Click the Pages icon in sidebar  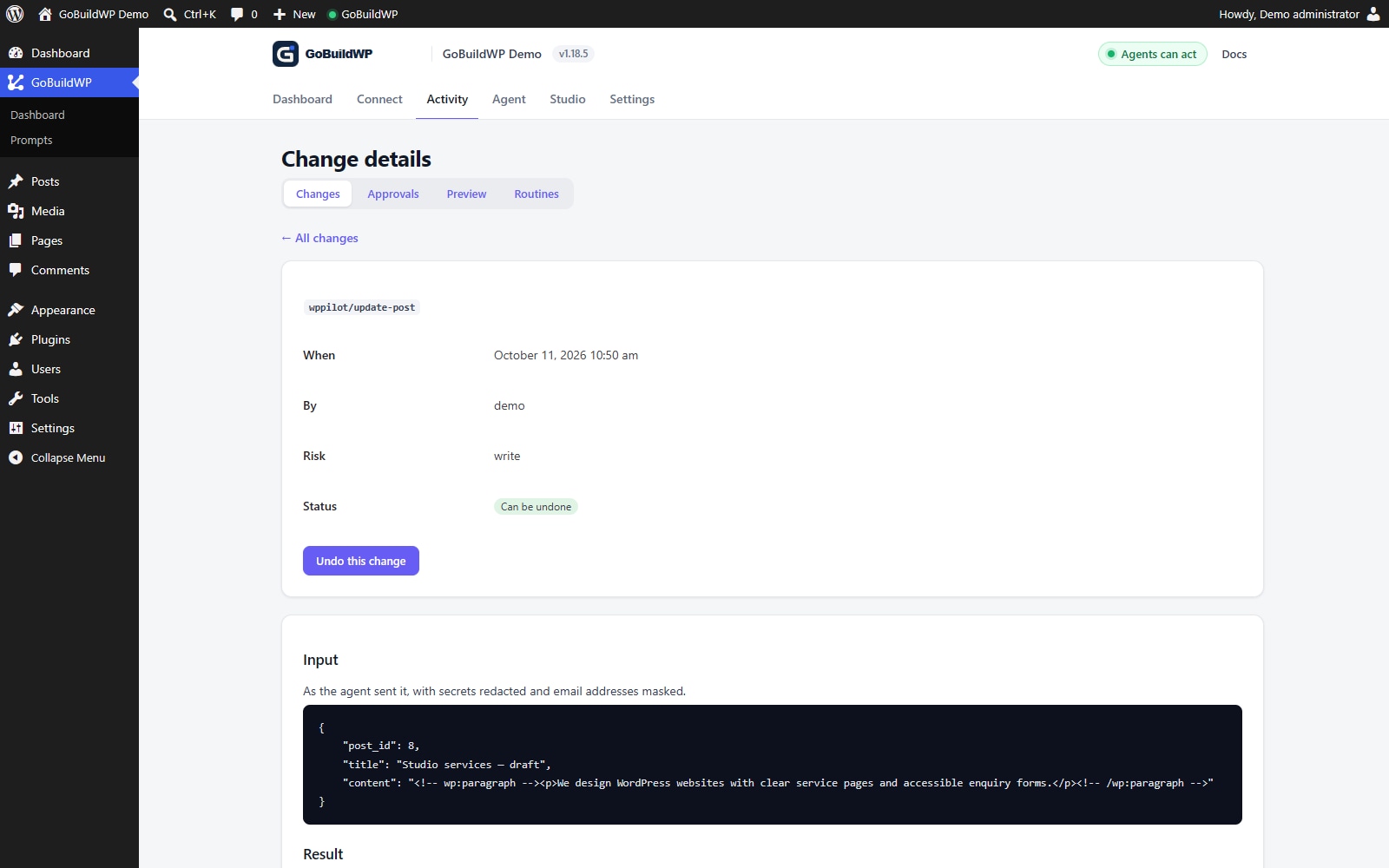point(16,240)
